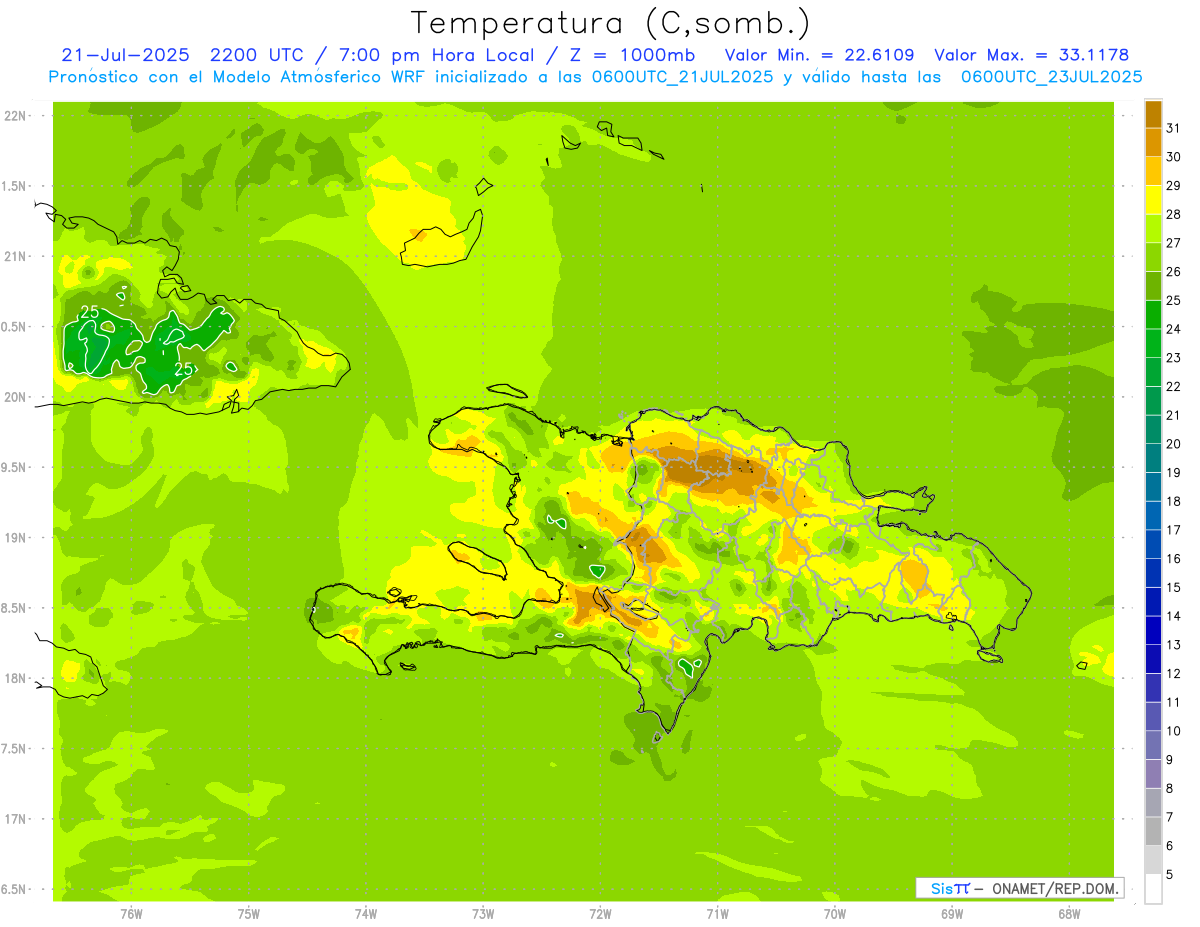
Task: Click the 'Temperatura (C,somb.)' map title
Action: click(x=611, y=23)
